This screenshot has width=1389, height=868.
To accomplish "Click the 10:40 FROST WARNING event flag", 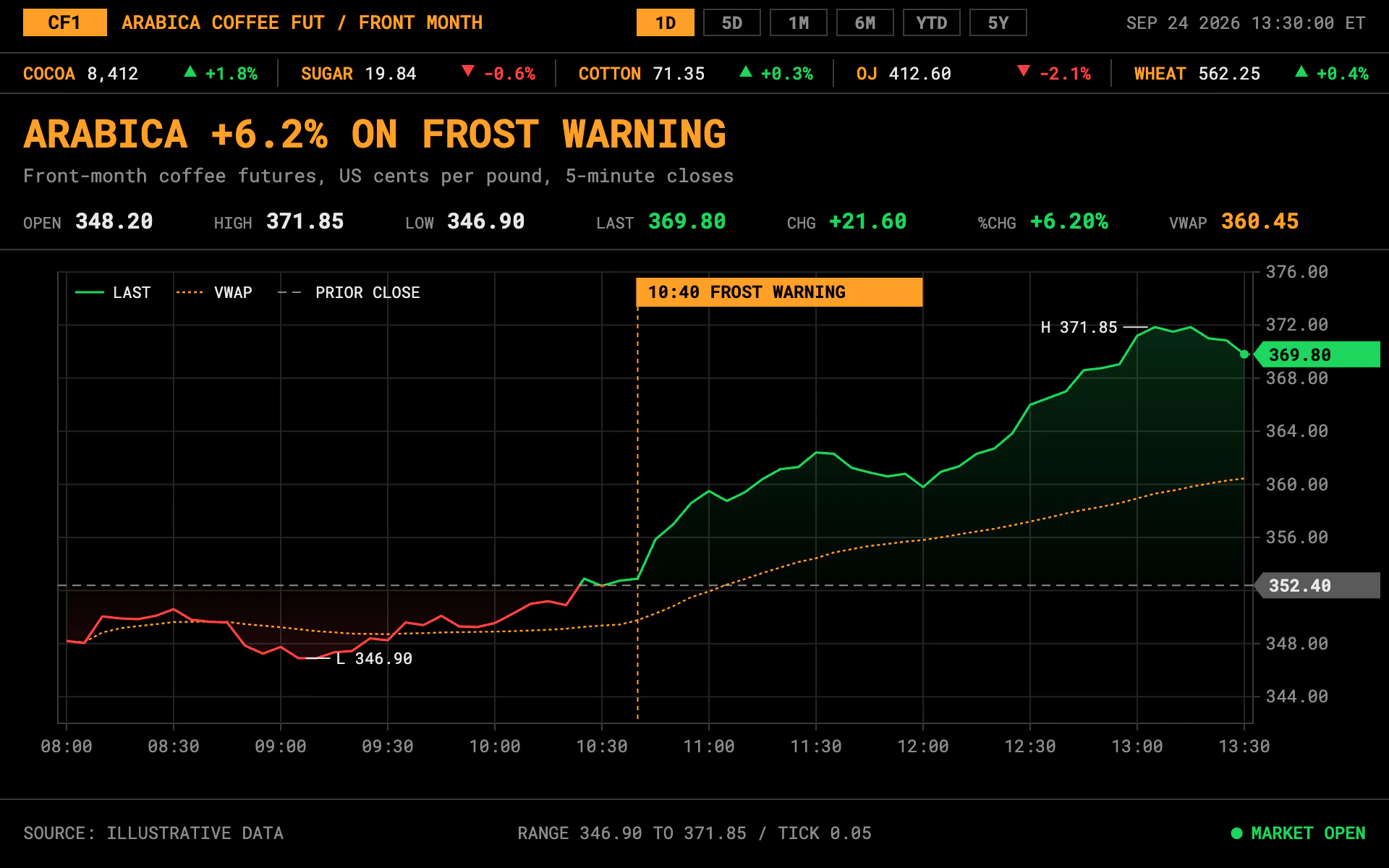I will click(x=779, y=292).
